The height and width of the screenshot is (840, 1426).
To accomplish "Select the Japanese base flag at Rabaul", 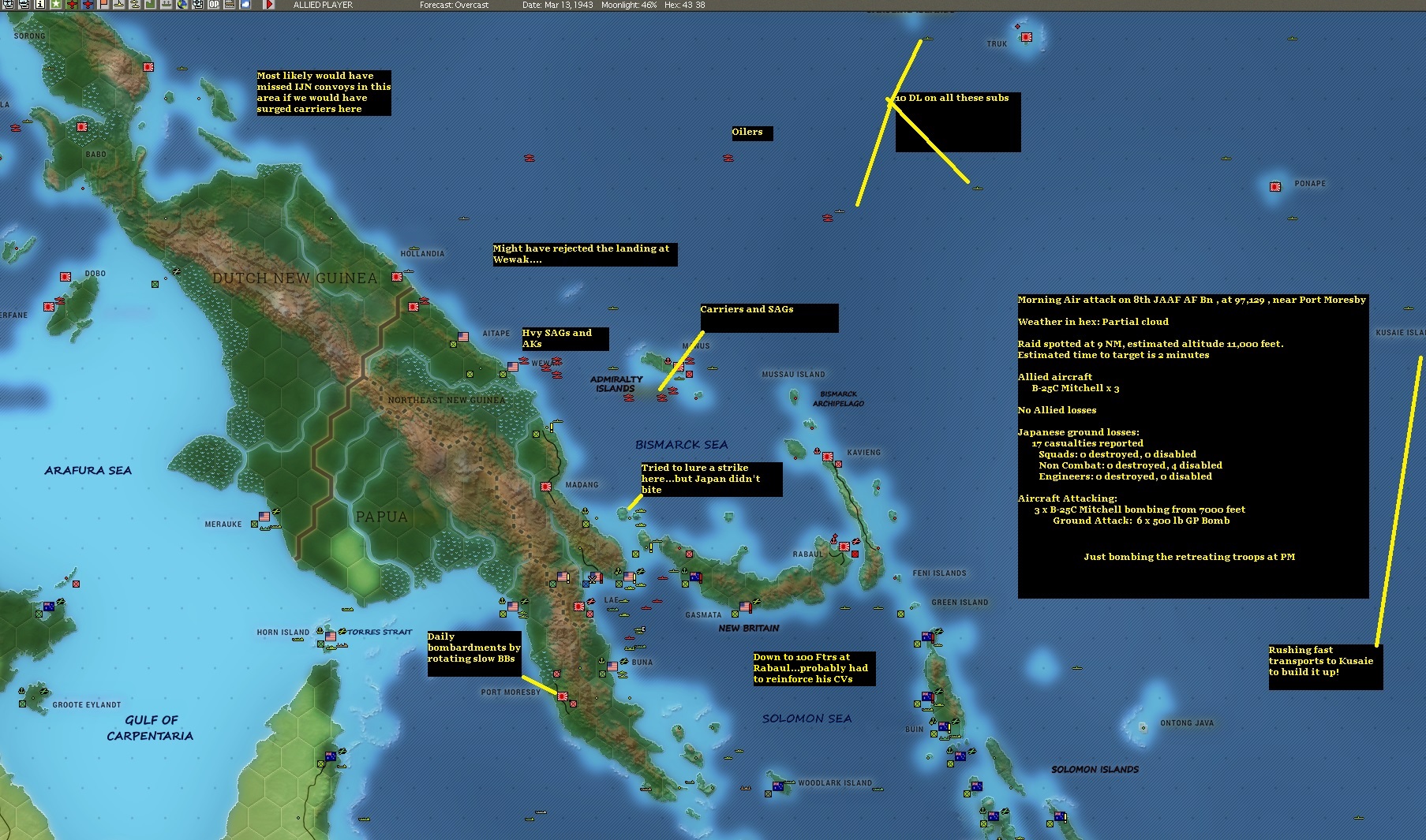I will click(x=844, y=546).
